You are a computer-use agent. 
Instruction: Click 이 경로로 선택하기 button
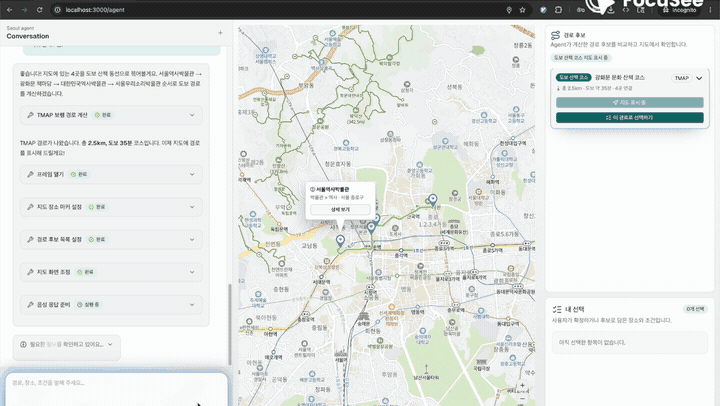coord(630,118)
